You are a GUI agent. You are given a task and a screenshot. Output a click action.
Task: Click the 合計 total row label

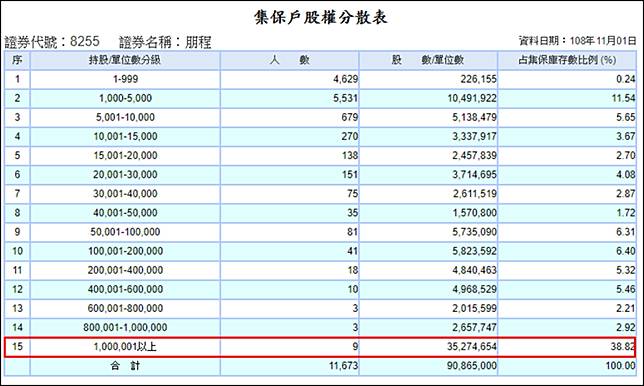pyautogui.click(x=125, y=365)
